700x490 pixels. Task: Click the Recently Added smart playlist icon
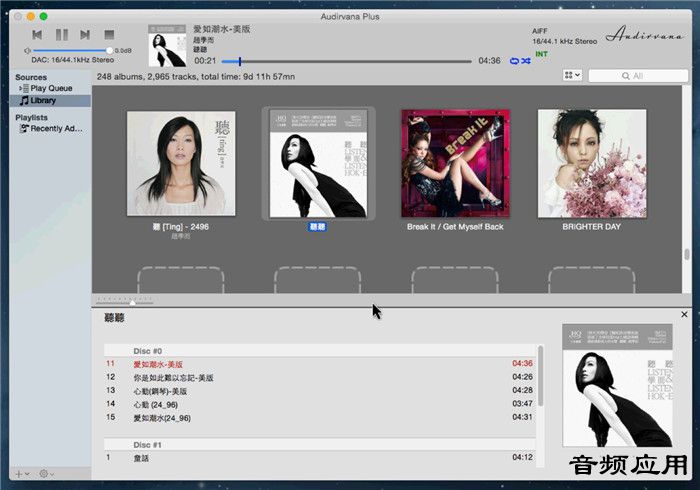[24, 129]
